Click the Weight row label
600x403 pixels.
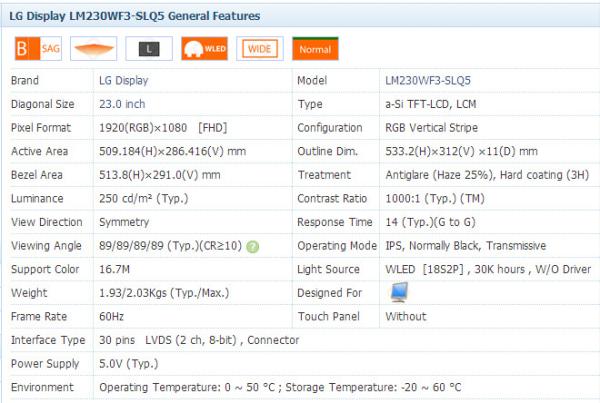click(x=29, y=293)
